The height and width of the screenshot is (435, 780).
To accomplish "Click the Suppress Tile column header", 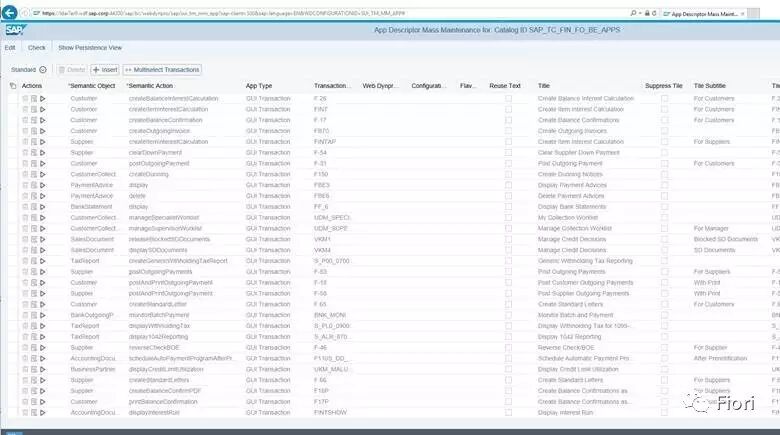I will tap(664, 86).
